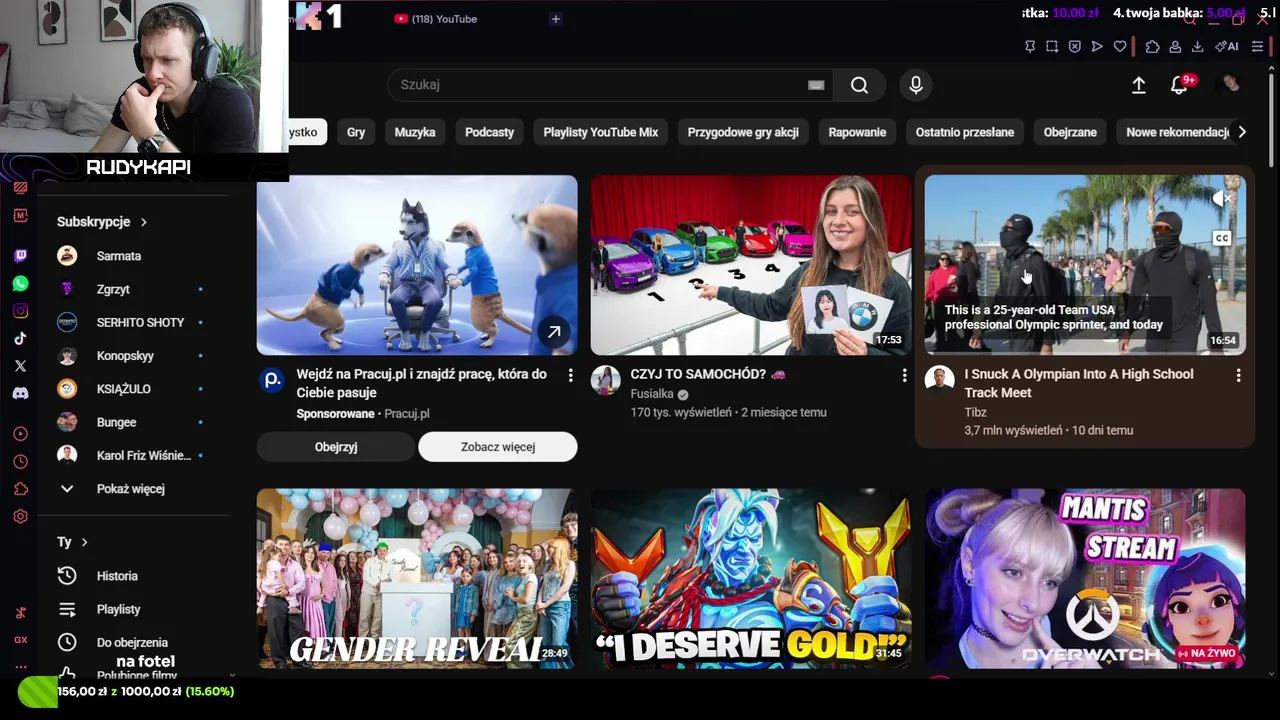Select the Podcasty filter chip
This screenshot has height=720, width=1280.
(490, 132)
